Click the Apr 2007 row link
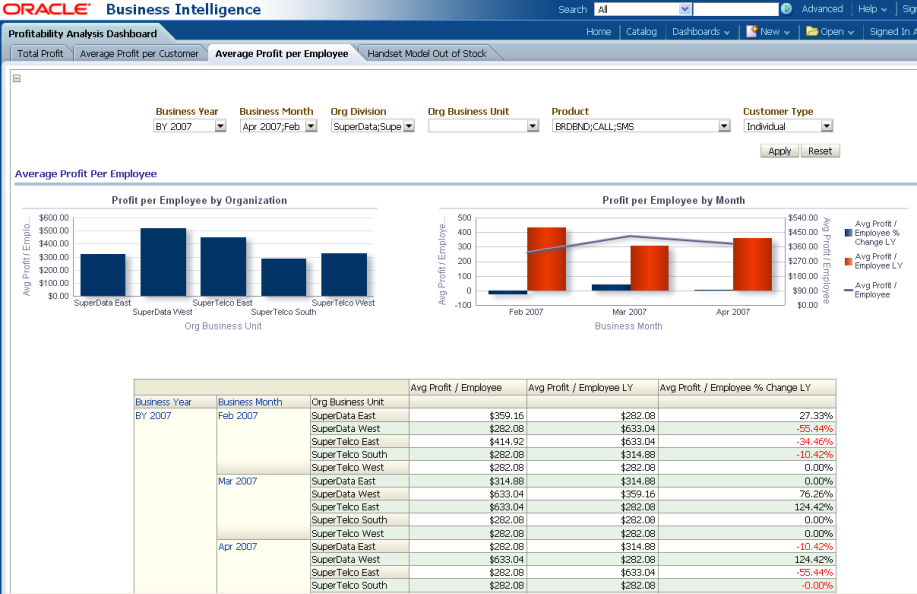Viewport: 917px width, 594px height. 237,547
